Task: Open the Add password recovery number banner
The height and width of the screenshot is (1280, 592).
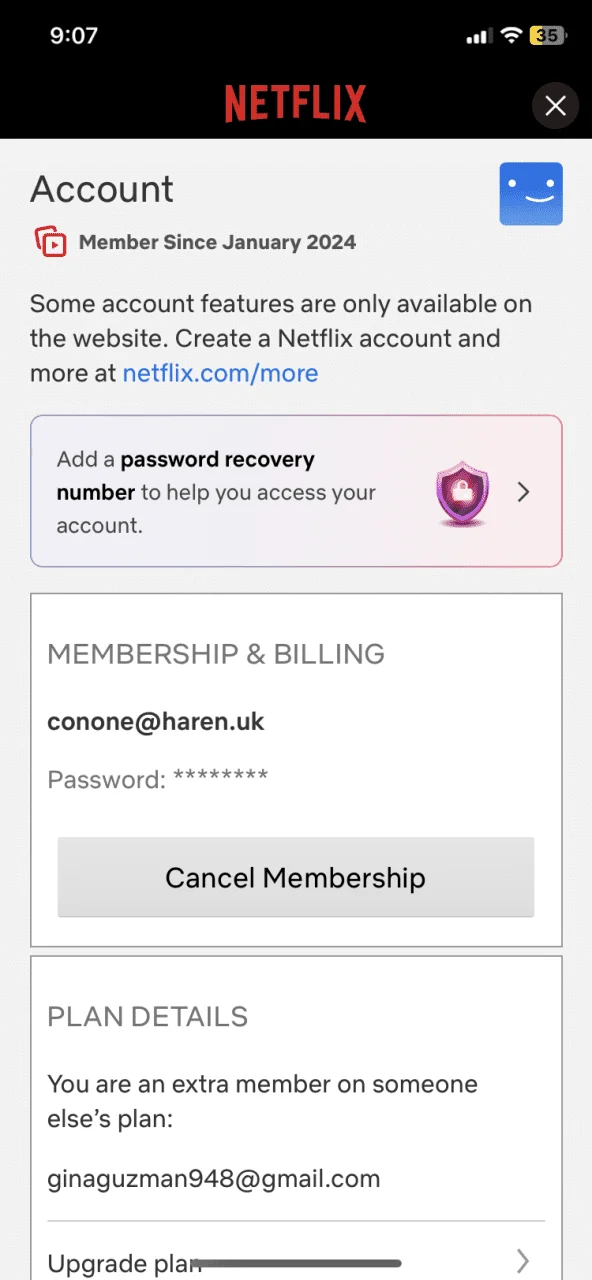Action: 296,491
